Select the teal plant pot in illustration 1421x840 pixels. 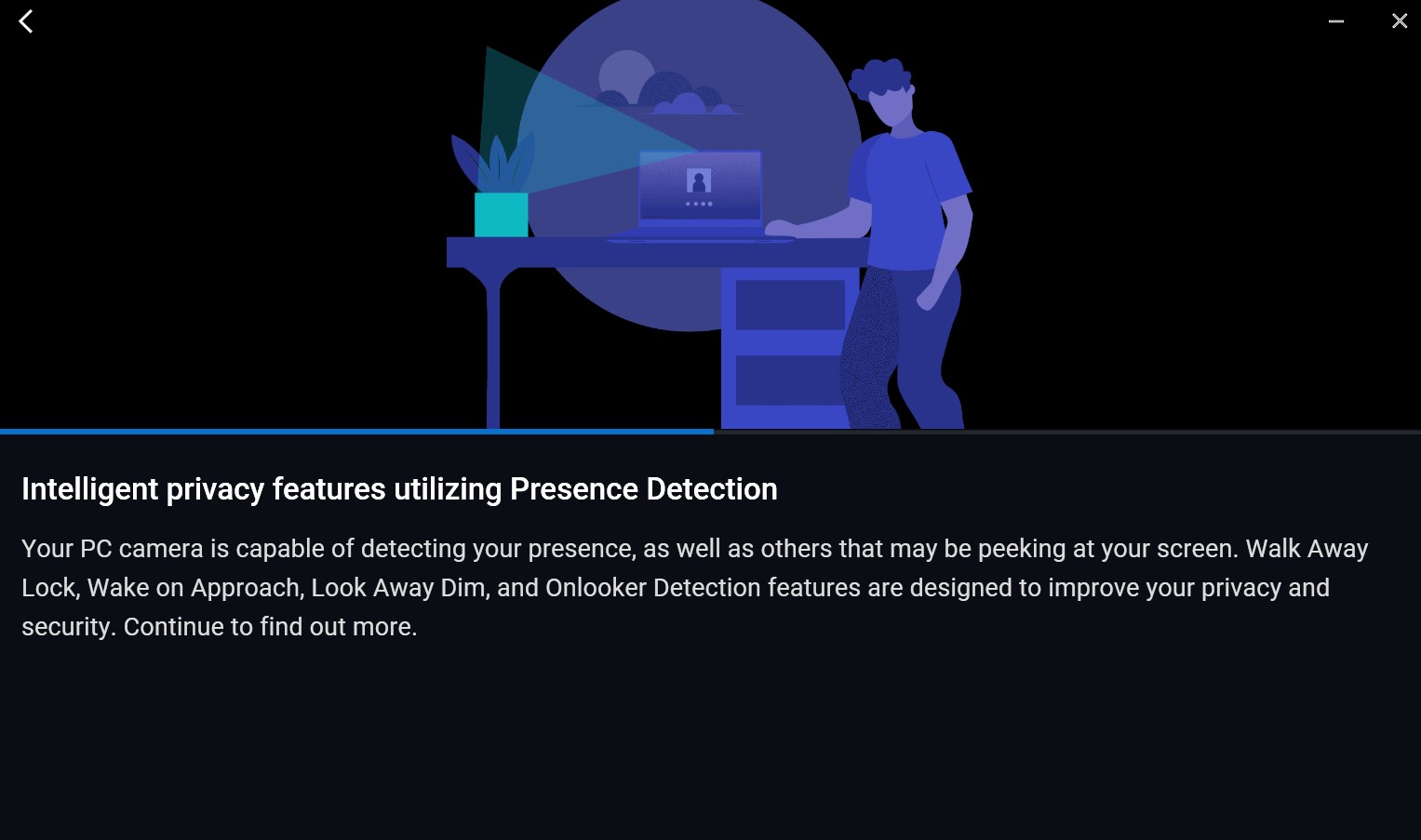(502, 215)
